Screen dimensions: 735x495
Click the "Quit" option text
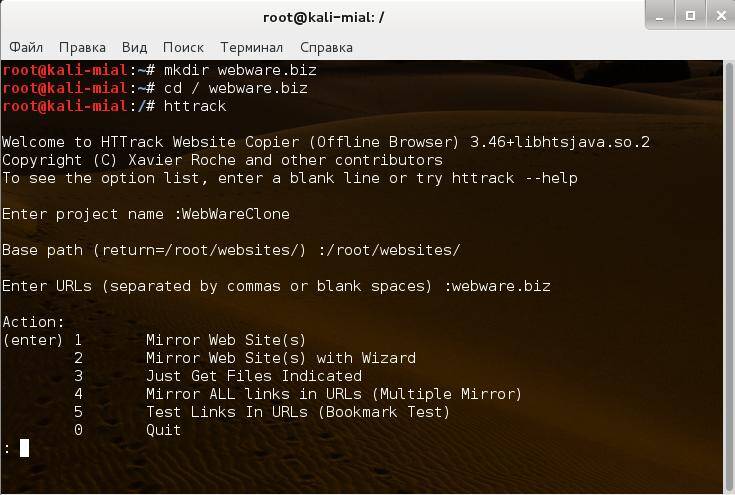[x=163, y=430]
